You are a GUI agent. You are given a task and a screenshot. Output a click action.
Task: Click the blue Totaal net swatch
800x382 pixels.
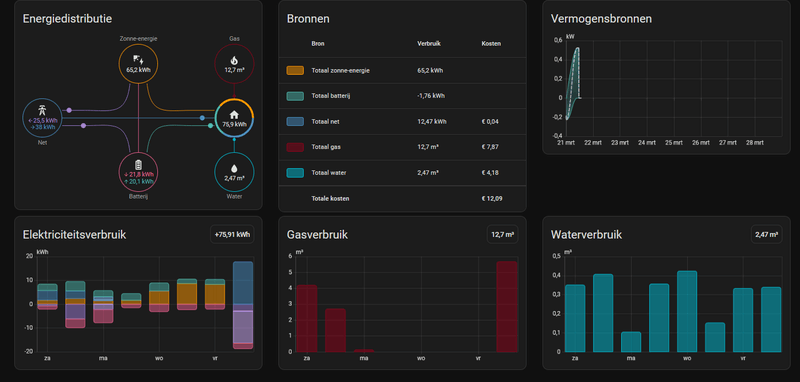[x=295, y=121]
